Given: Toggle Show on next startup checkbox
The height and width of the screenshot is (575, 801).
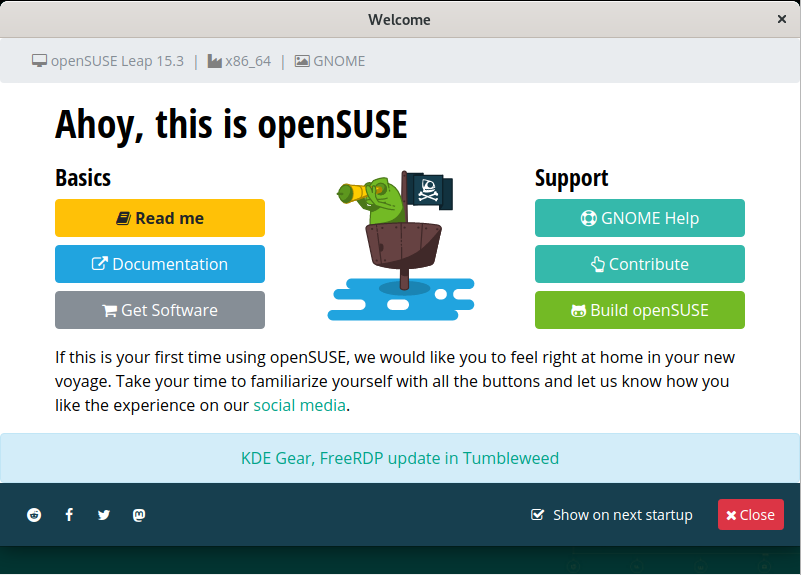Looking at the screenshot, I should (537, 514).
